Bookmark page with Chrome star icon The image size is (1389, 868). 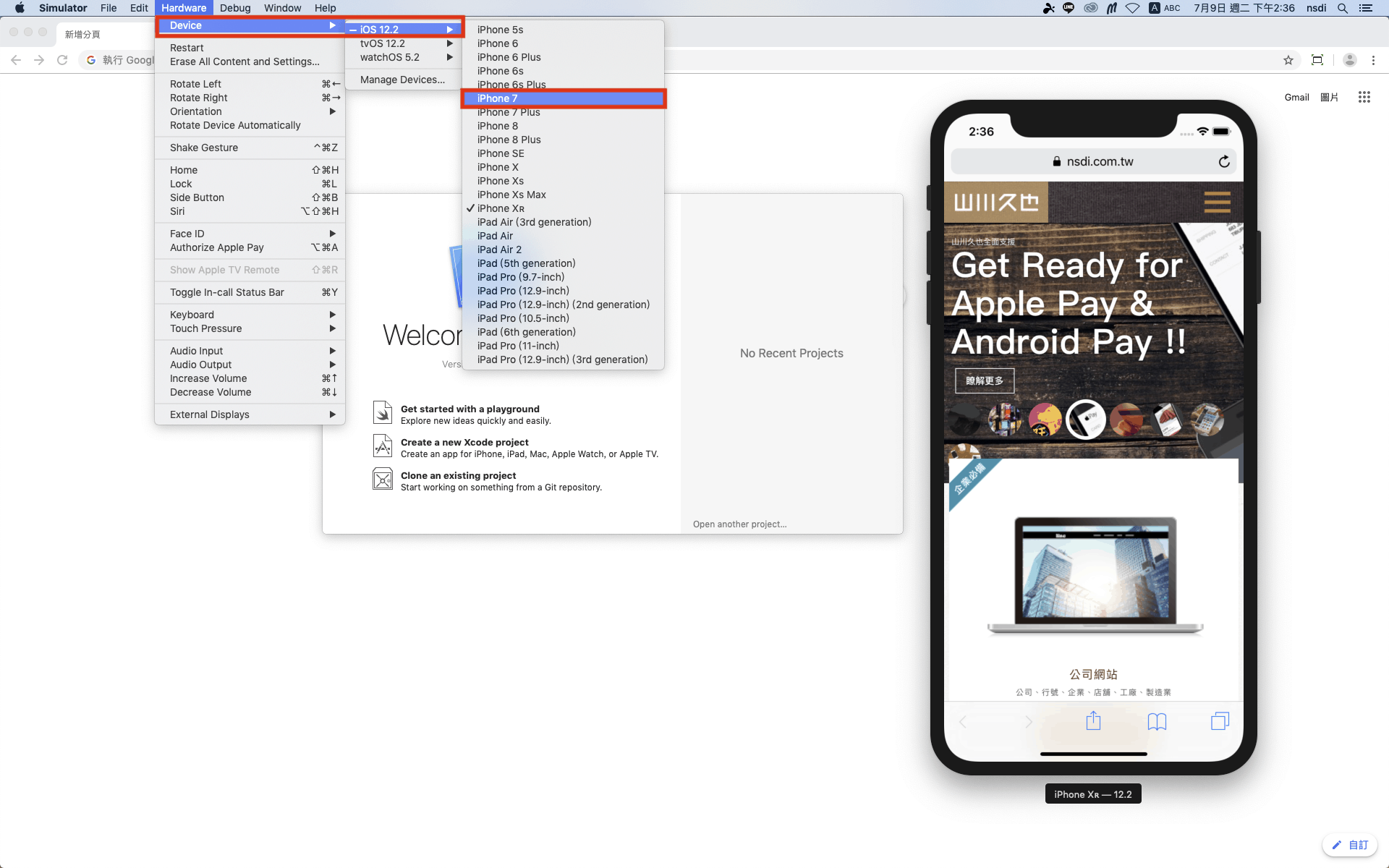(1288, 60)
